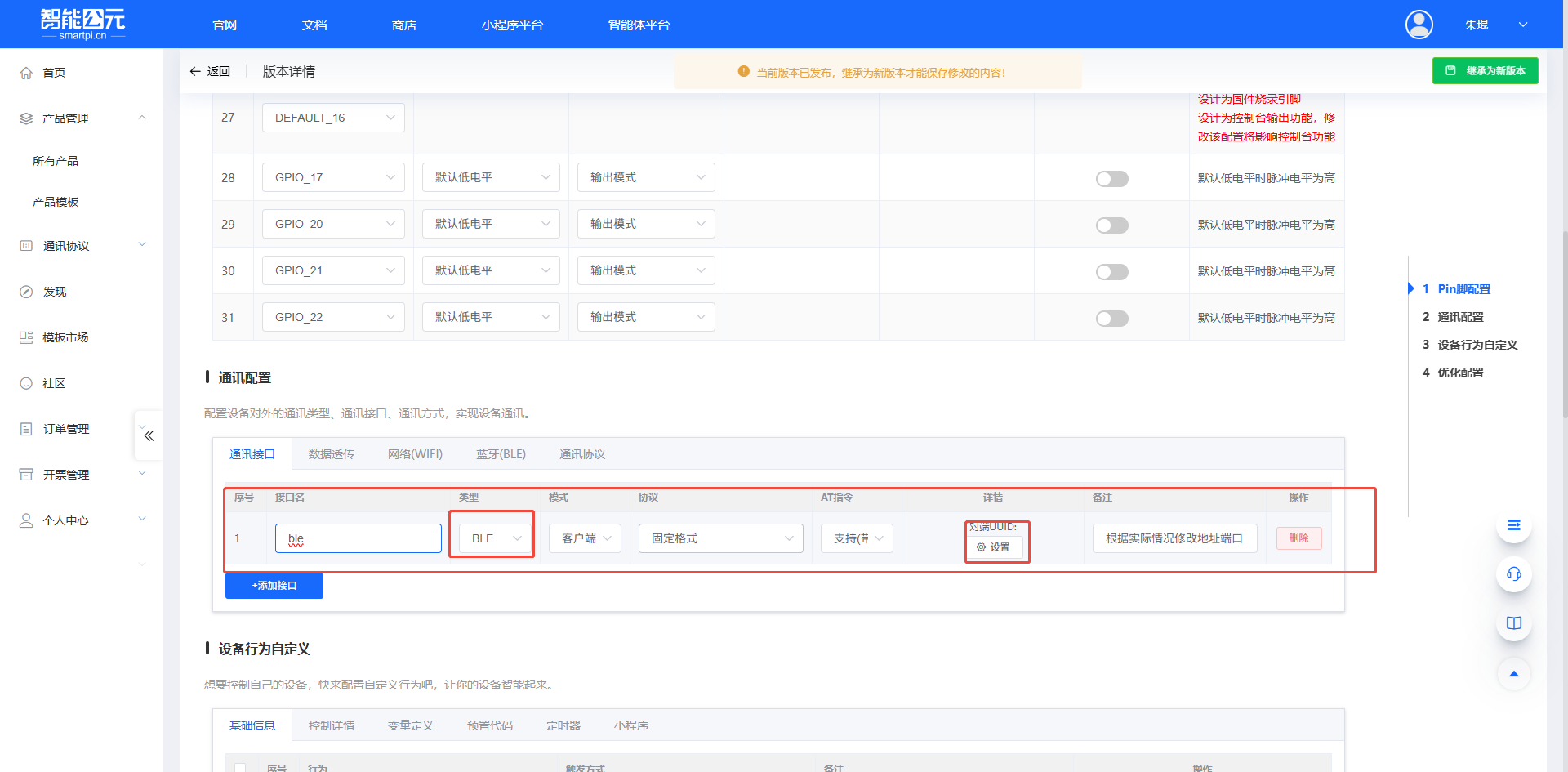Screen dimensions: 1568x772
Task: Turn on the GPIO_22 row switch
Action: [1111, 319]
